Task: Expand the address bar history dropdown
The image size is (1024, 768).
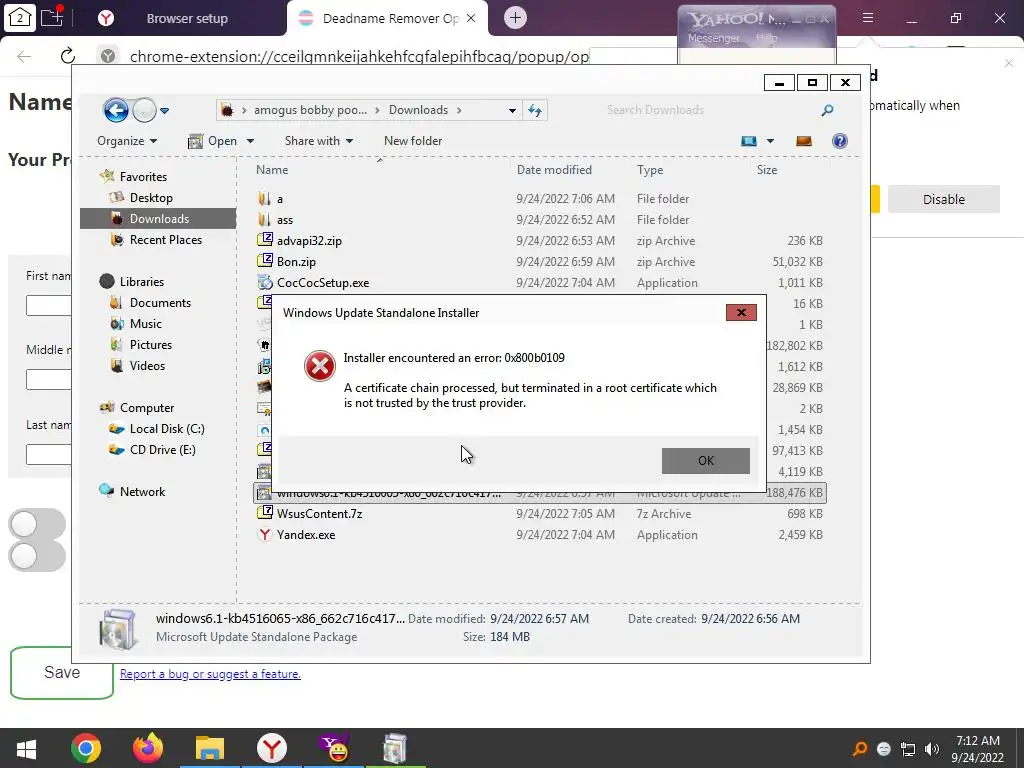Action: pyautogui.click(x=512, y=110)
